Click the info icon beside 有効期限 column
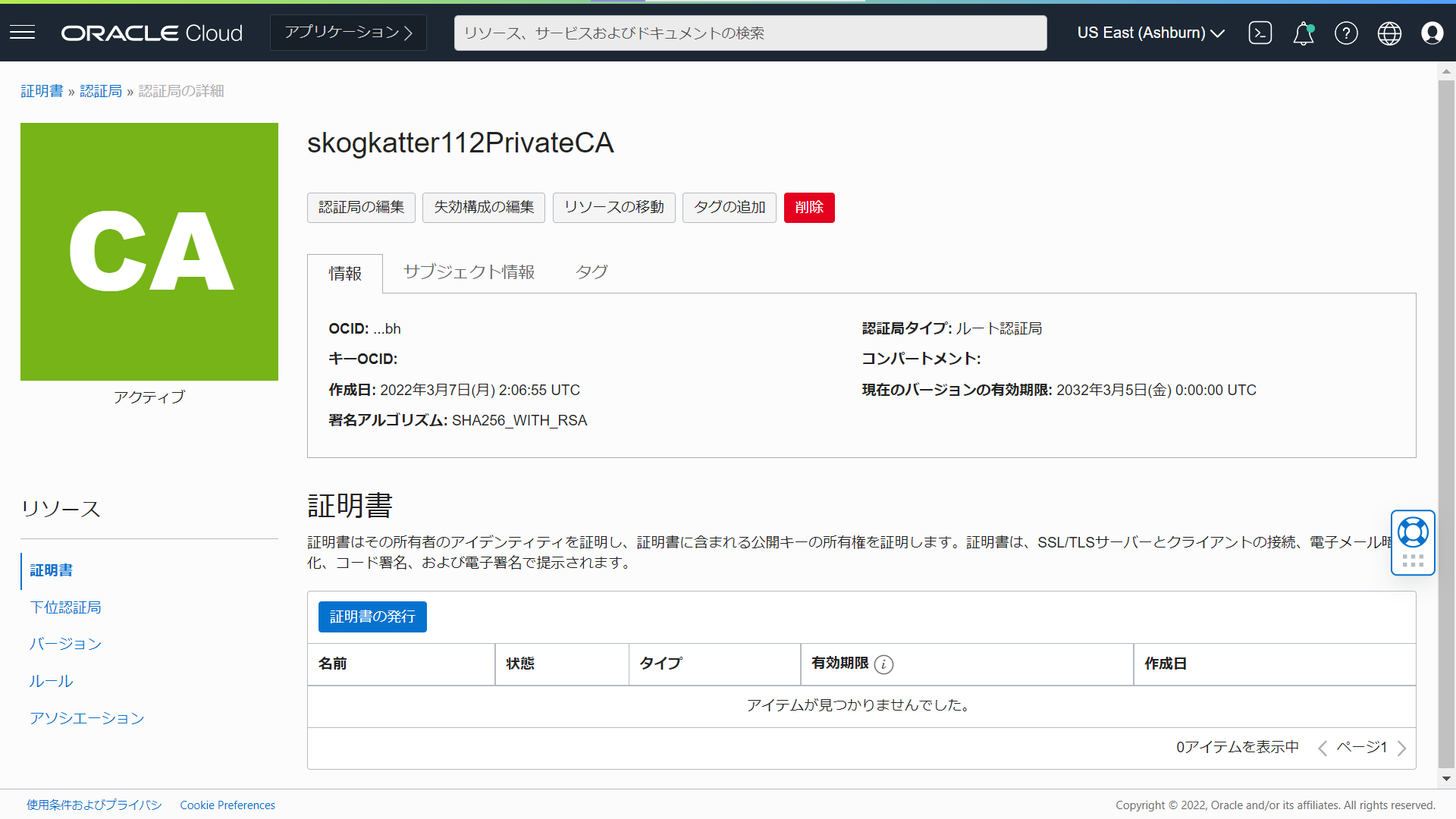The image size is (1456, 819). click(x=884, y=664)
